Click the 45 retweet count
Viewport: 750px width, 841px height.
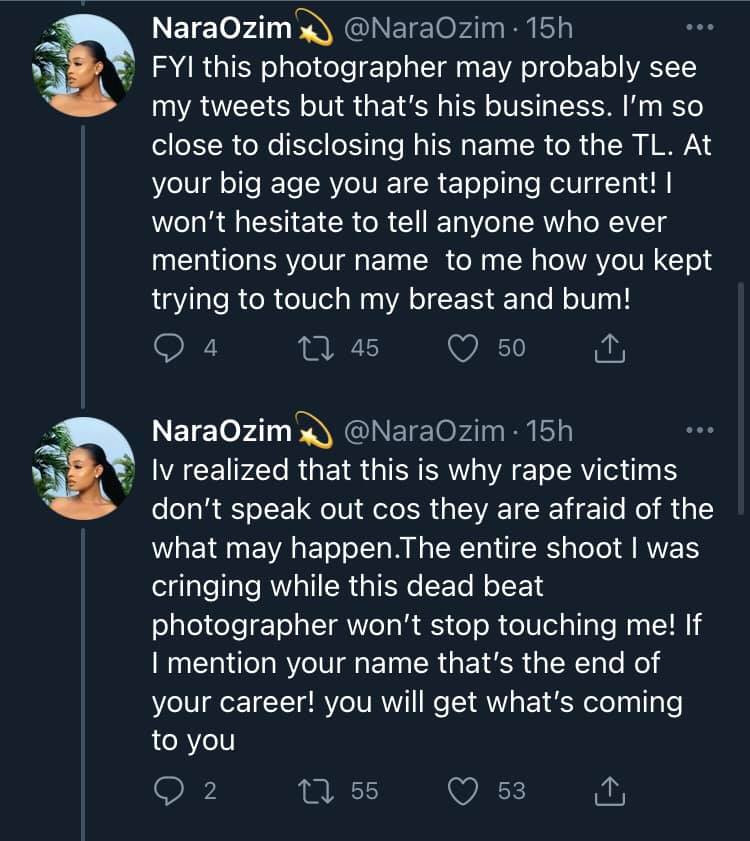365,348
